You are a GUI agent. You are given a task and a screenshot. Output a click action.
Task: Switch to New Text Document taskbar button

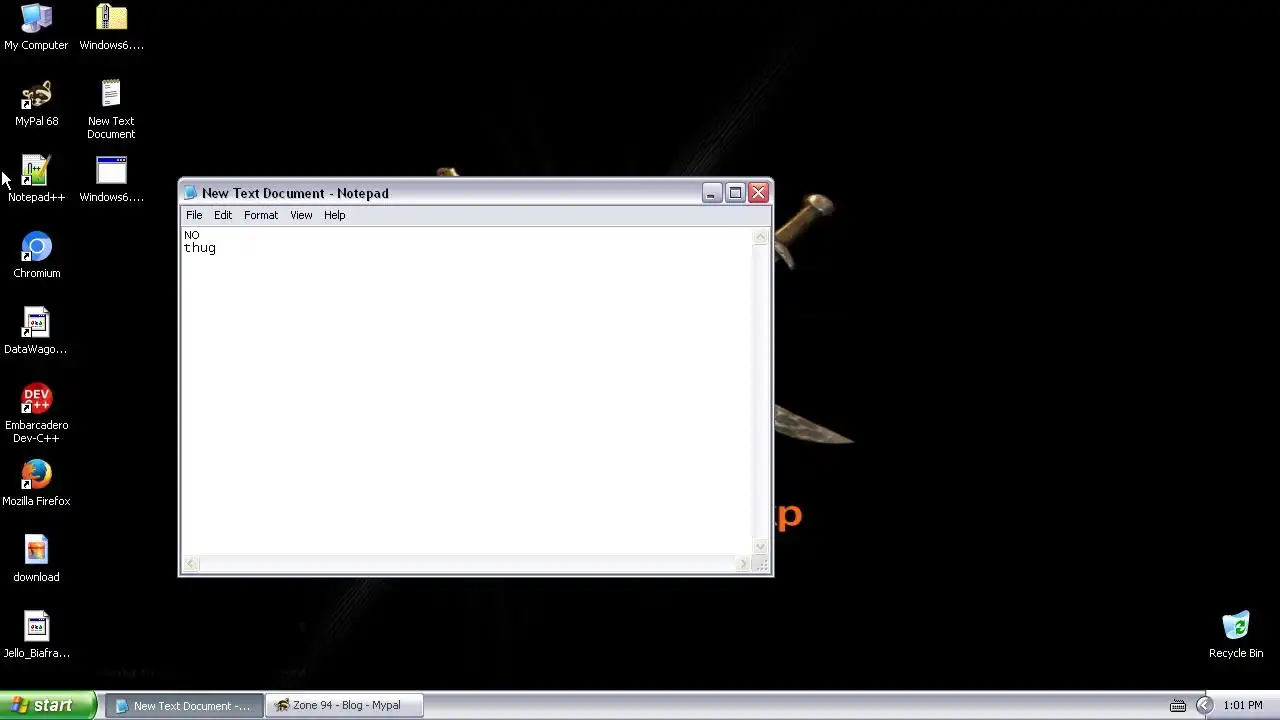pyautogui.click(x=186, y=705)
